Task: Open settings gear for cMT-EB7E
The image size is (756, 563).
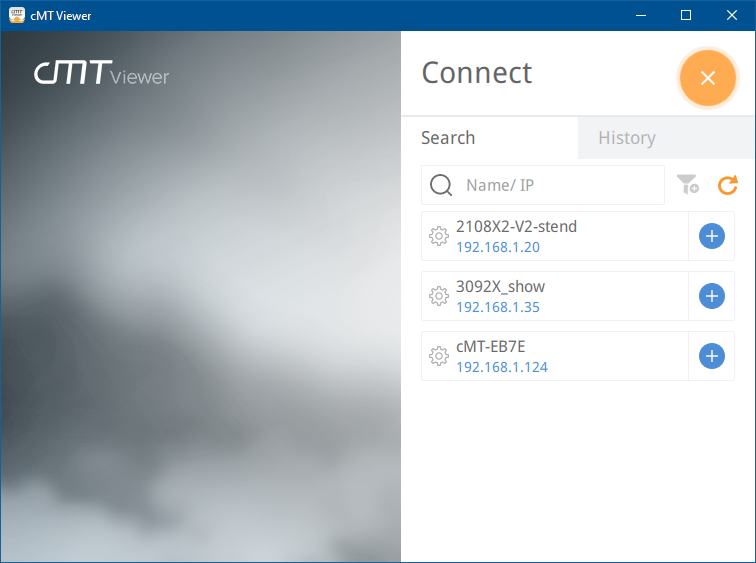Action: [x=439, y=356]
